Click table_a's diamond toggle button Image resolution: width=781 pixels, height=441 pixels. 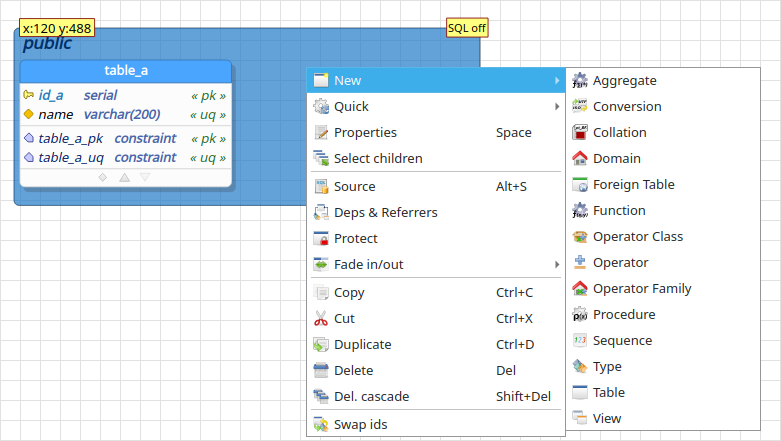[x=103, y=177]
